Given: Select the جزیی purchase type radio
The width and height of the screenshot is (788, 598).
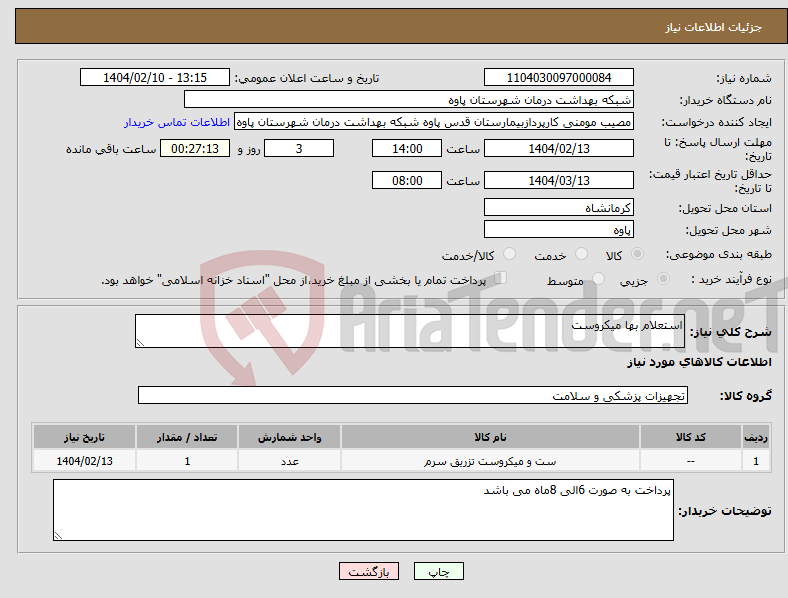Looking at the screenshot, I should [x=663, y=279].
